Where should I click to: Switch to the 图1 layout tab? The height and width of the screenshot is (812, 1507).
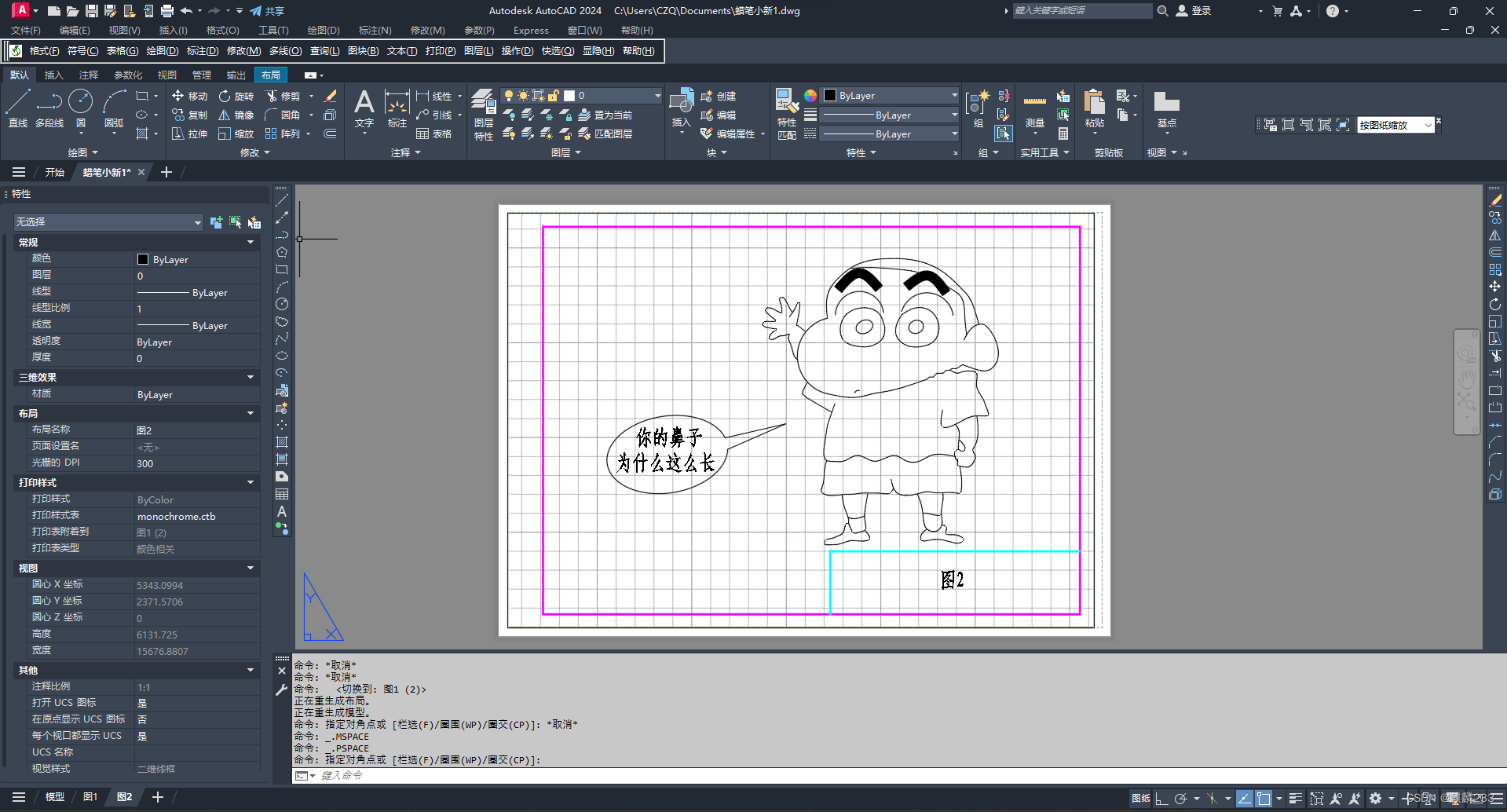pos(90,797)
